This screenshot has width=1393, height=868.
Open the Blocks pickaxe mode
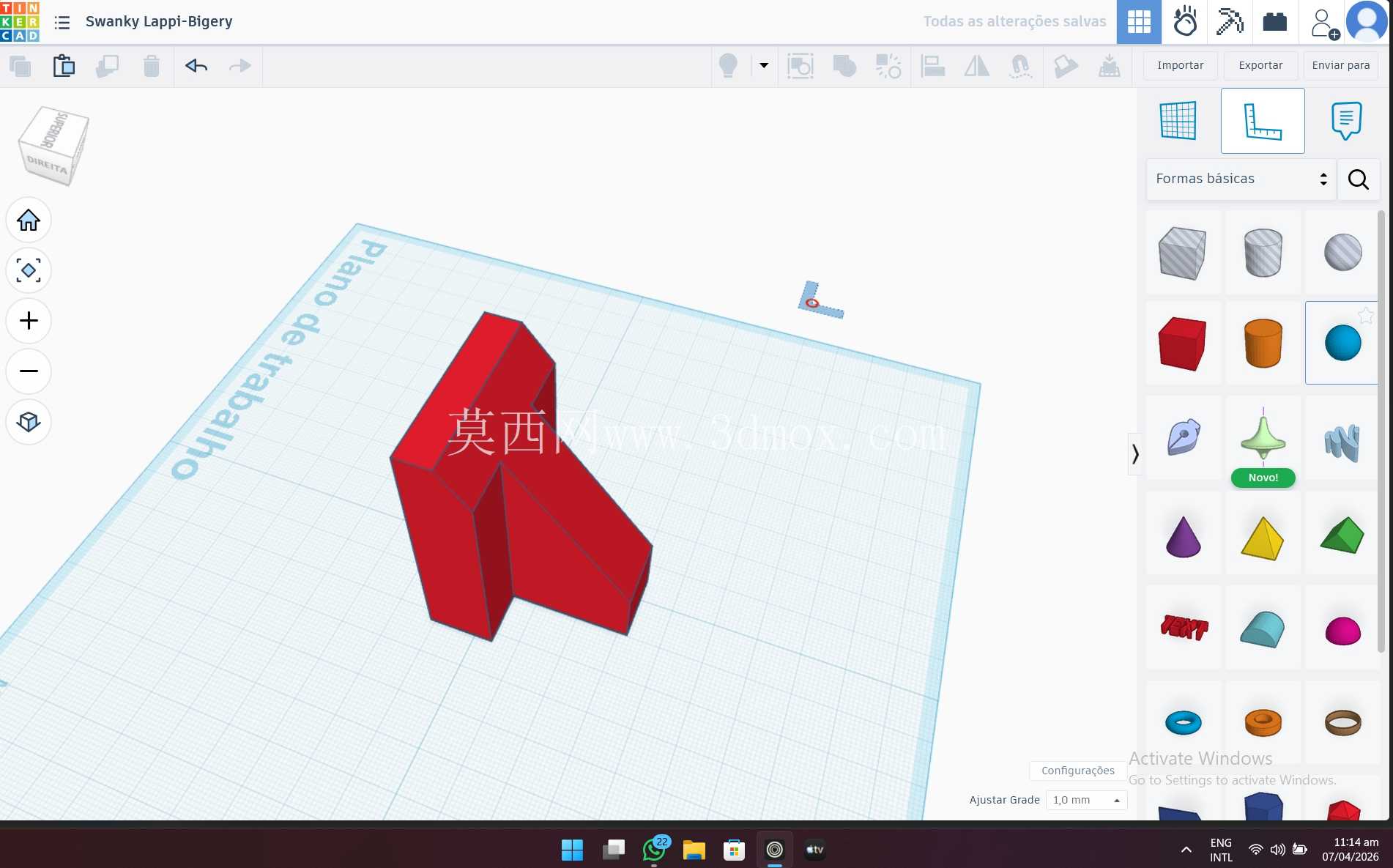1230,22
